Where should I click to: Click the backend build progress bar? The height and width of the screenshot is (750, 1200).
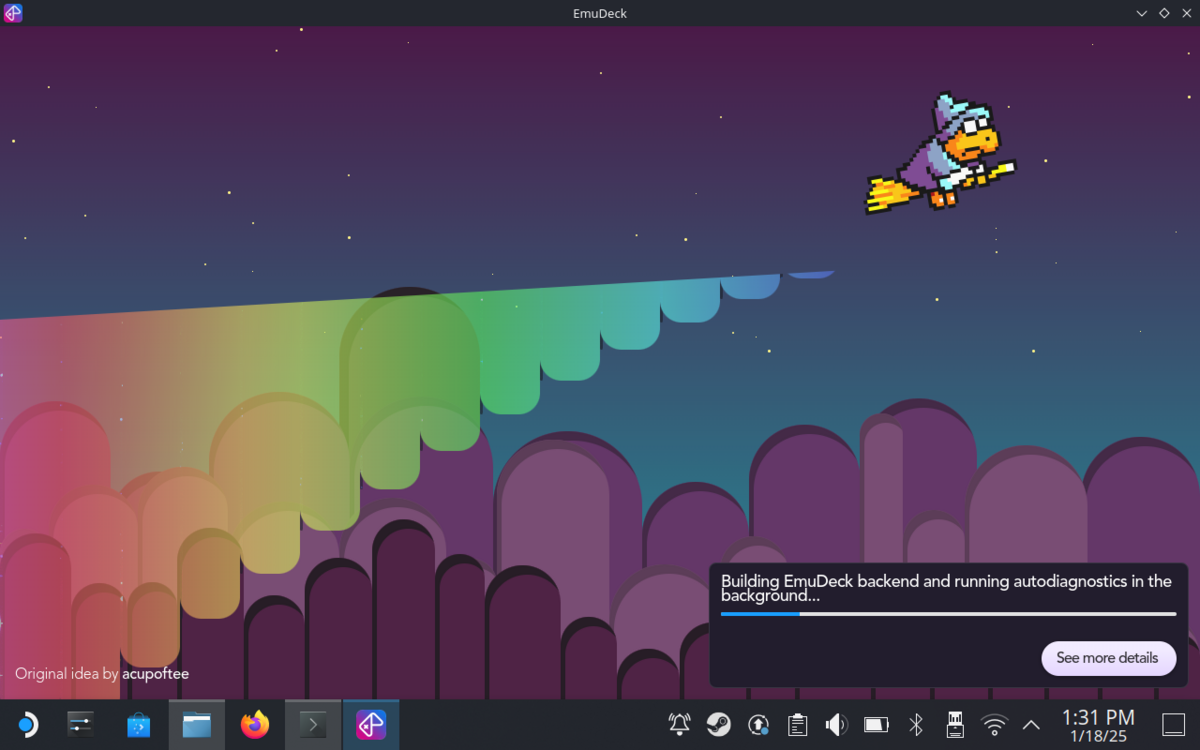click(948, 614)
